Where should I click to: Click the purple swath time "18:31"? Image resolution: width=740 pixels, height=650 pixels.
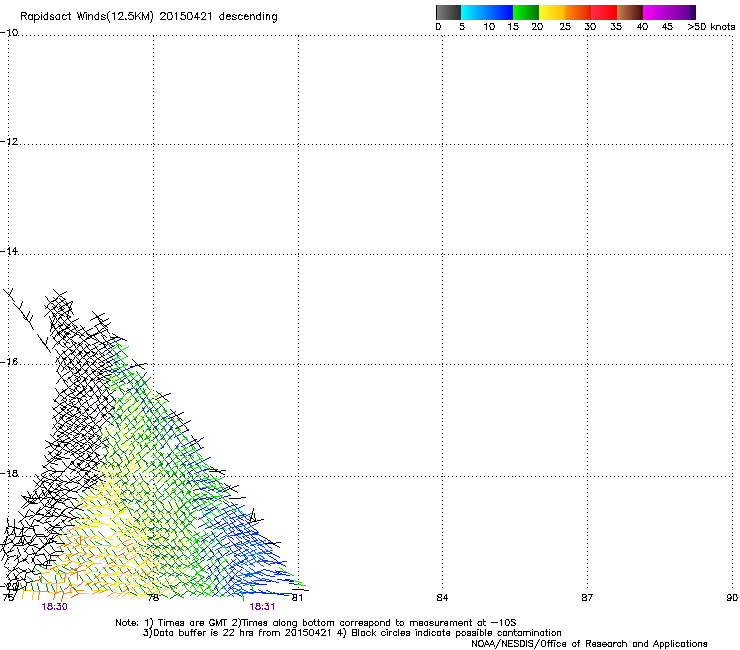pyautogui.click(x=262, y=607)
